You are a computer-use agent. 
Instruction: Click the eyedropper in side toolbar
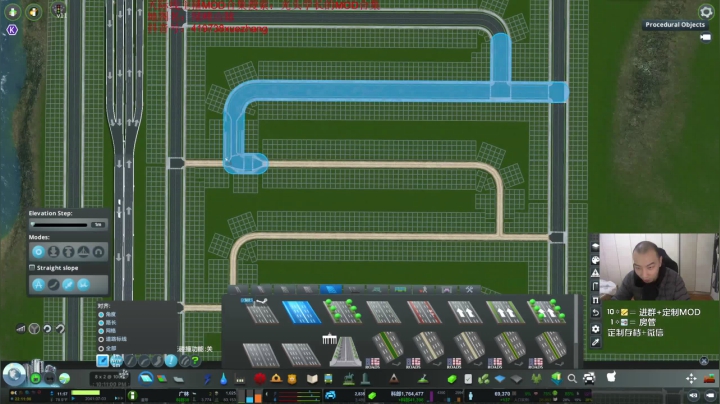pyautogui.click(x=596, y=342)
